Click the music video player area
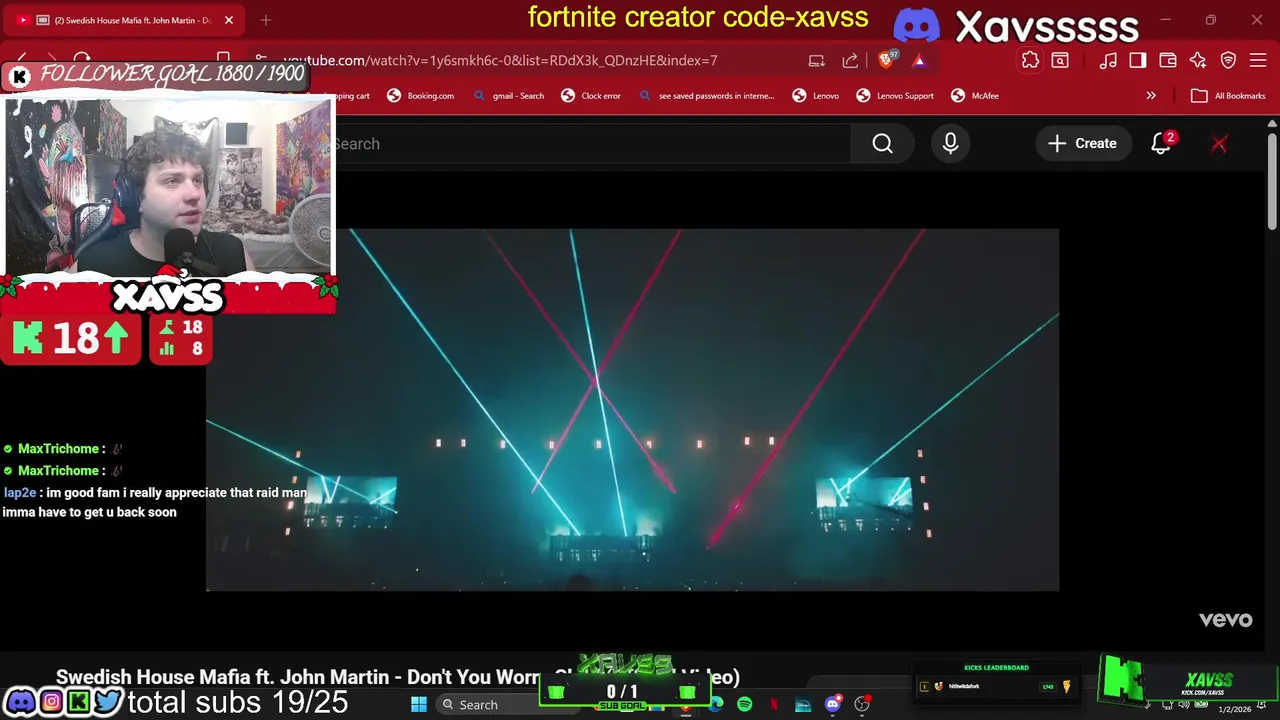 click(632, 410)
